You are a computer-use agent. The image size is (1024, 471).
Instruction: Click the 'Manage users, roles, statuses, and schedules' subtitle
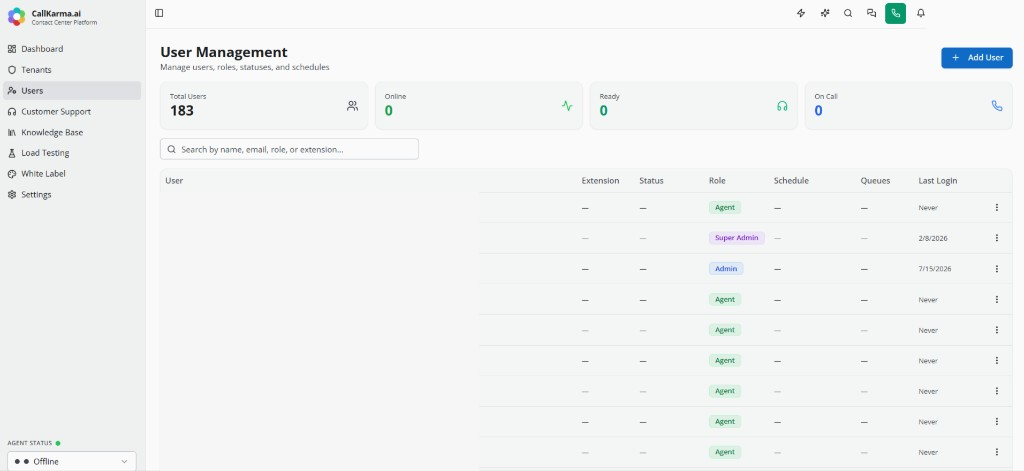(x=245, y=67)
